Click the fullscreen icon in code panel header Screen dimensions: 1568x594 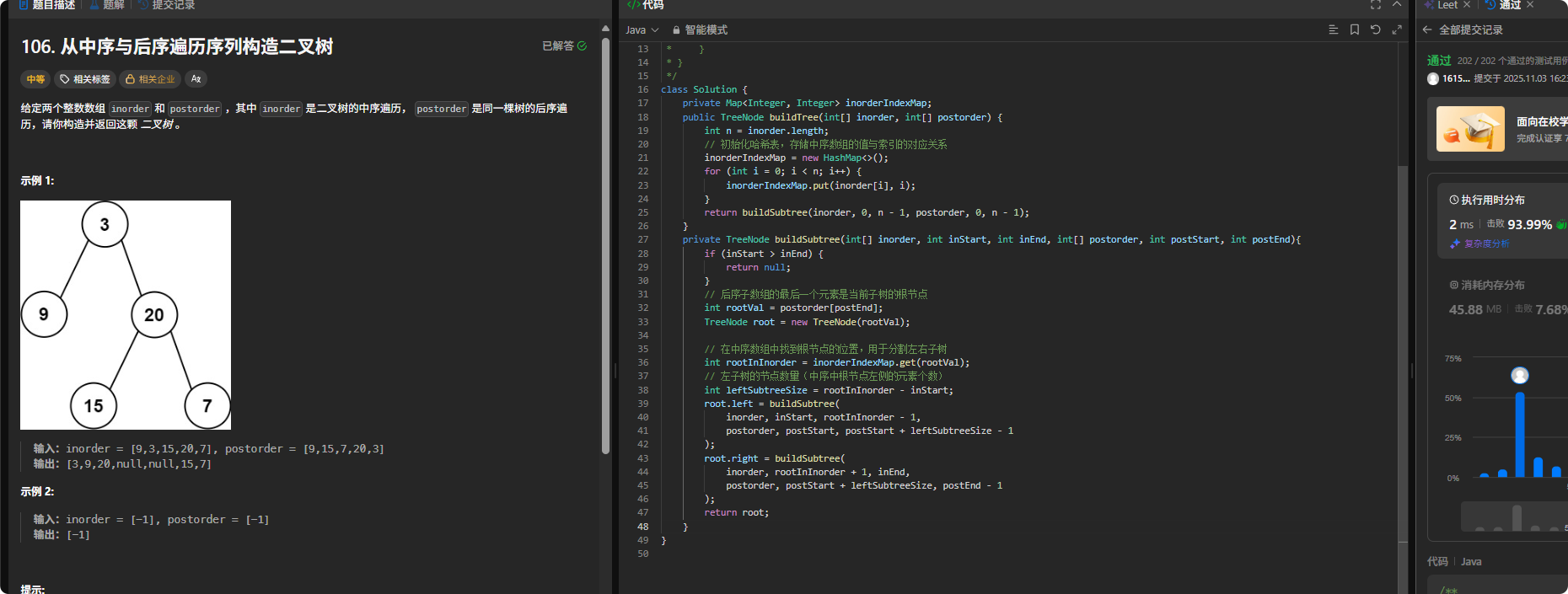[x=1376, y=5]
